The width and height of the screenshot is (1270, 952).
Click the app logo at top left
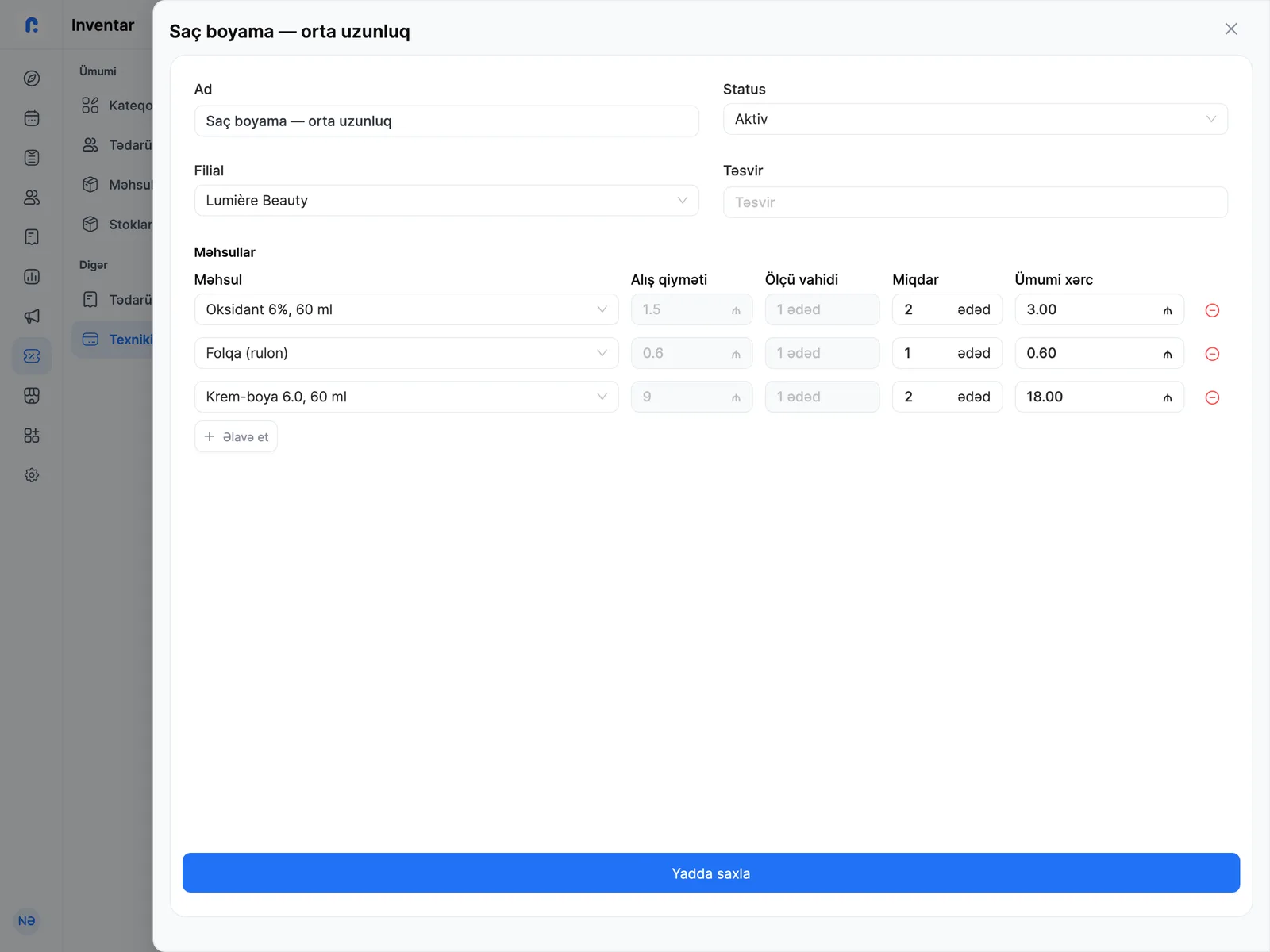click(32, 25)
